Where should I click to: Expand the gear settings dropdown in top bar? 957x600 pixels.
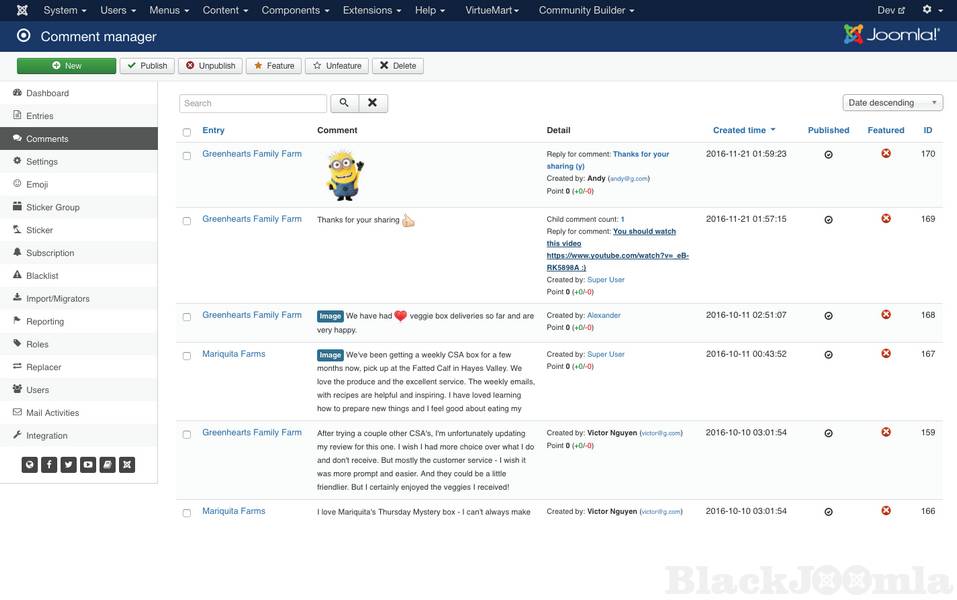click(931, 10)
